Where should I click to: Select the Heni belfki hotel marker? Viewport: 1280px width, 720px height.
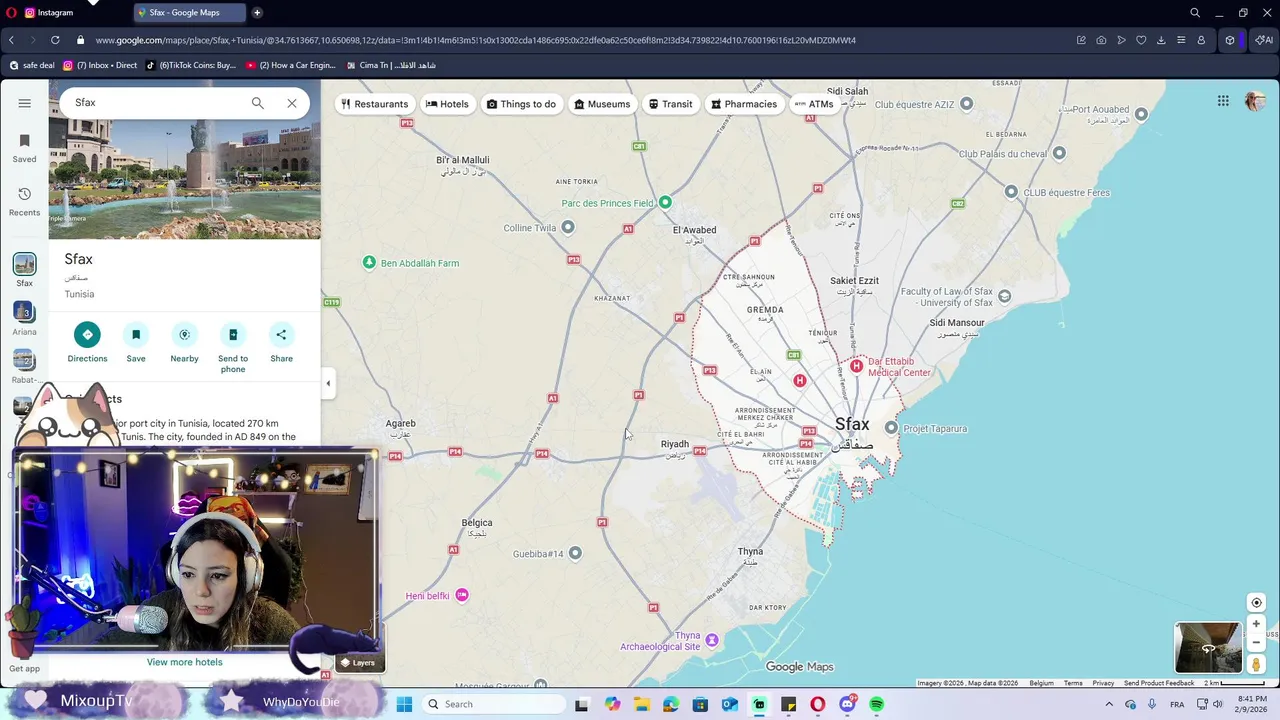462,595
